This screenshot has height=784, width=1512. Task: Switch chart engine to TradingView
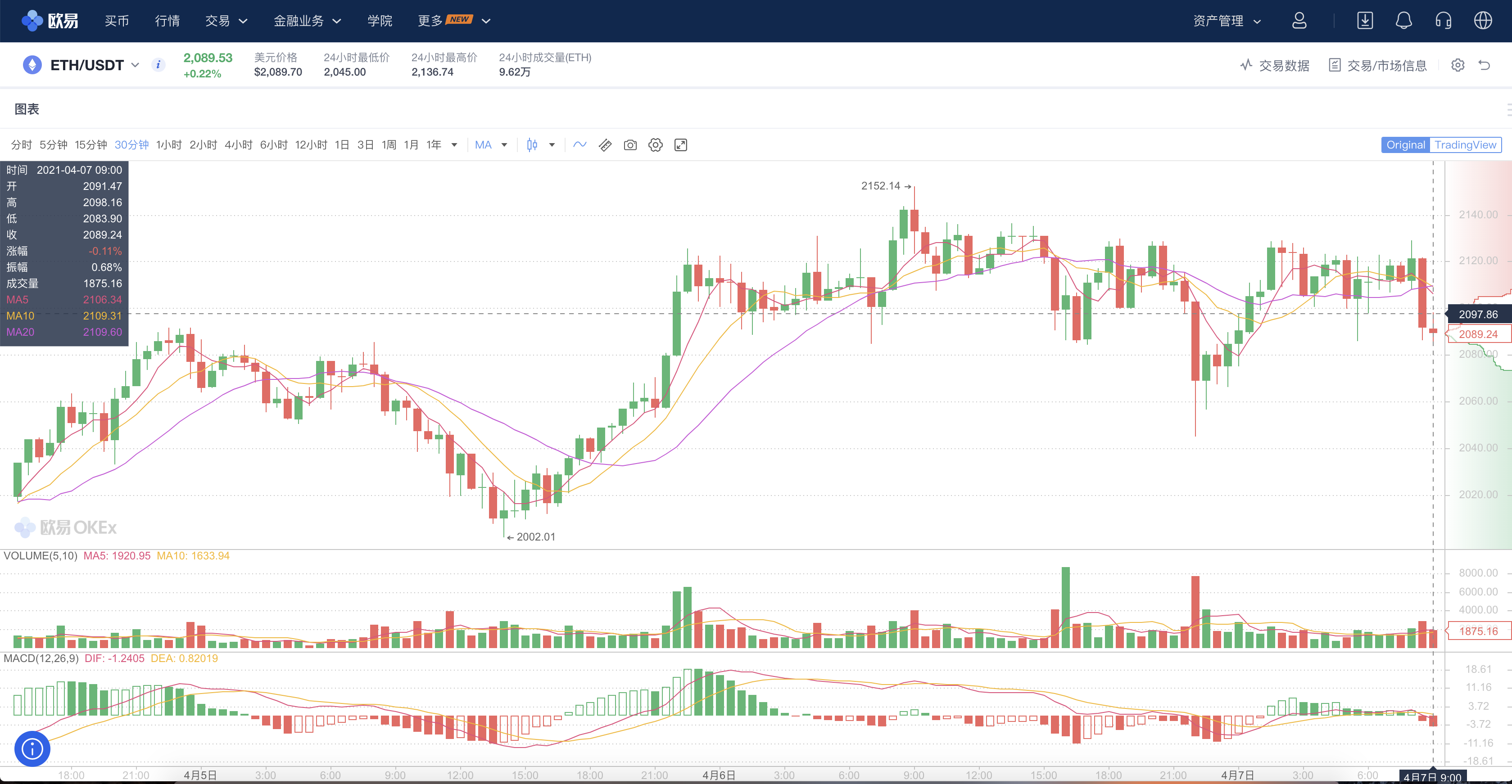pos(1466,145)
